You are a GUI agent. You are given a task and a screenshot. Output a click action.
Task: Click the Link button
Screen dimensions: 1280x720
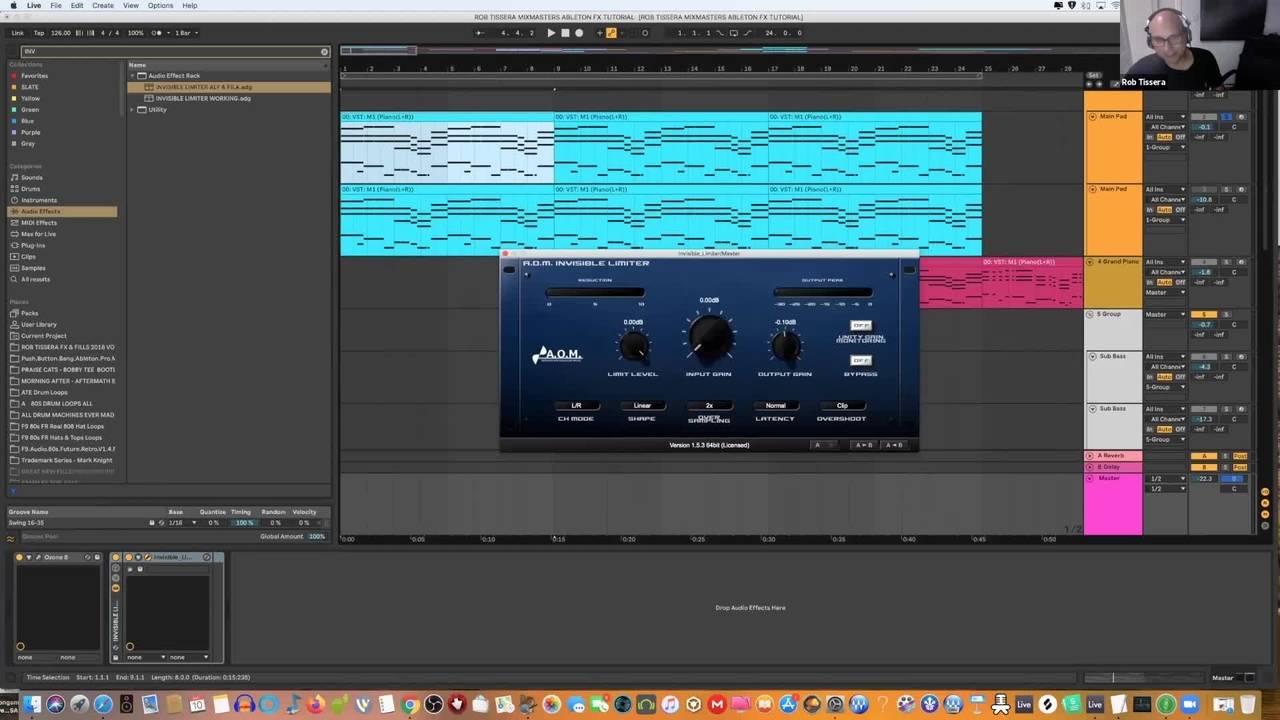click(x=18, y=33)
